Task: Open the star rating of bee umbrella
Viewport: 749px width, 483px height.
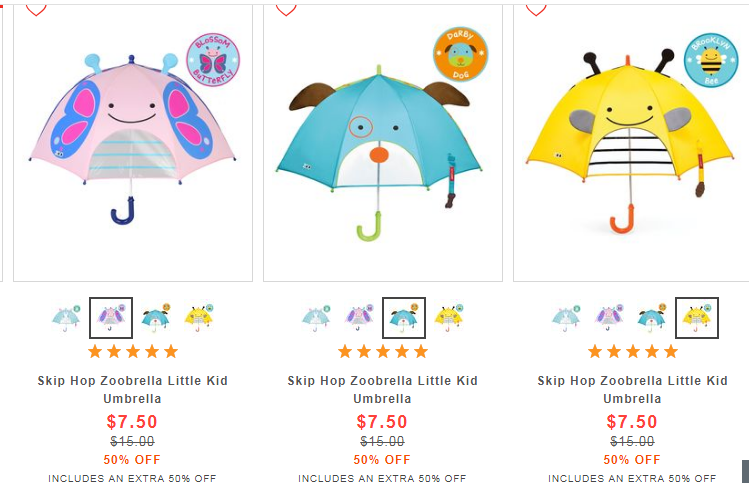Action: click(632, 352)
